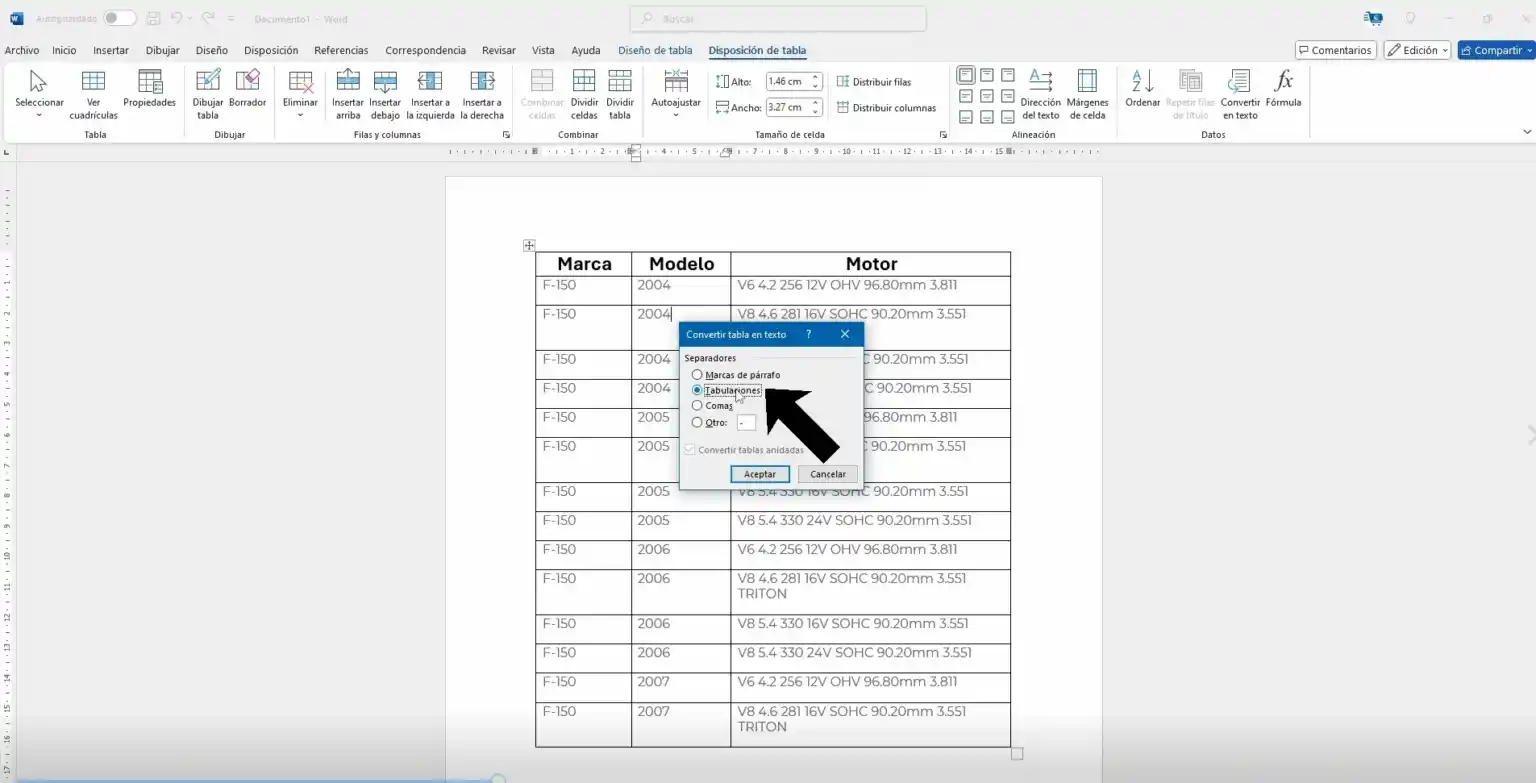The height and width of the screenshot is (783, 1536).
Task: Click the Ancho width field
Action: (x=788, y=108)
